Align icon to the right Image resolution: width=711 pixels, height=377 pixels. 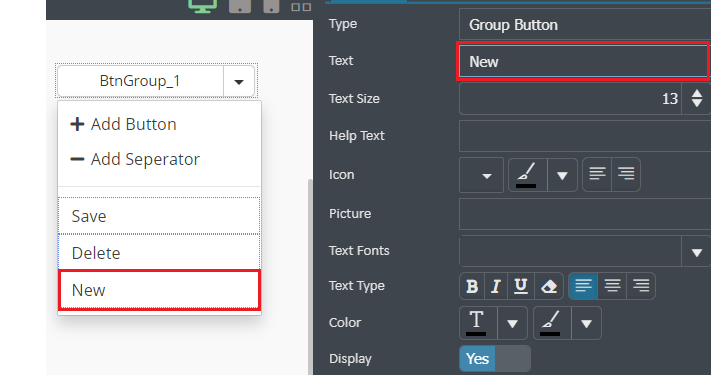point(626,175)
